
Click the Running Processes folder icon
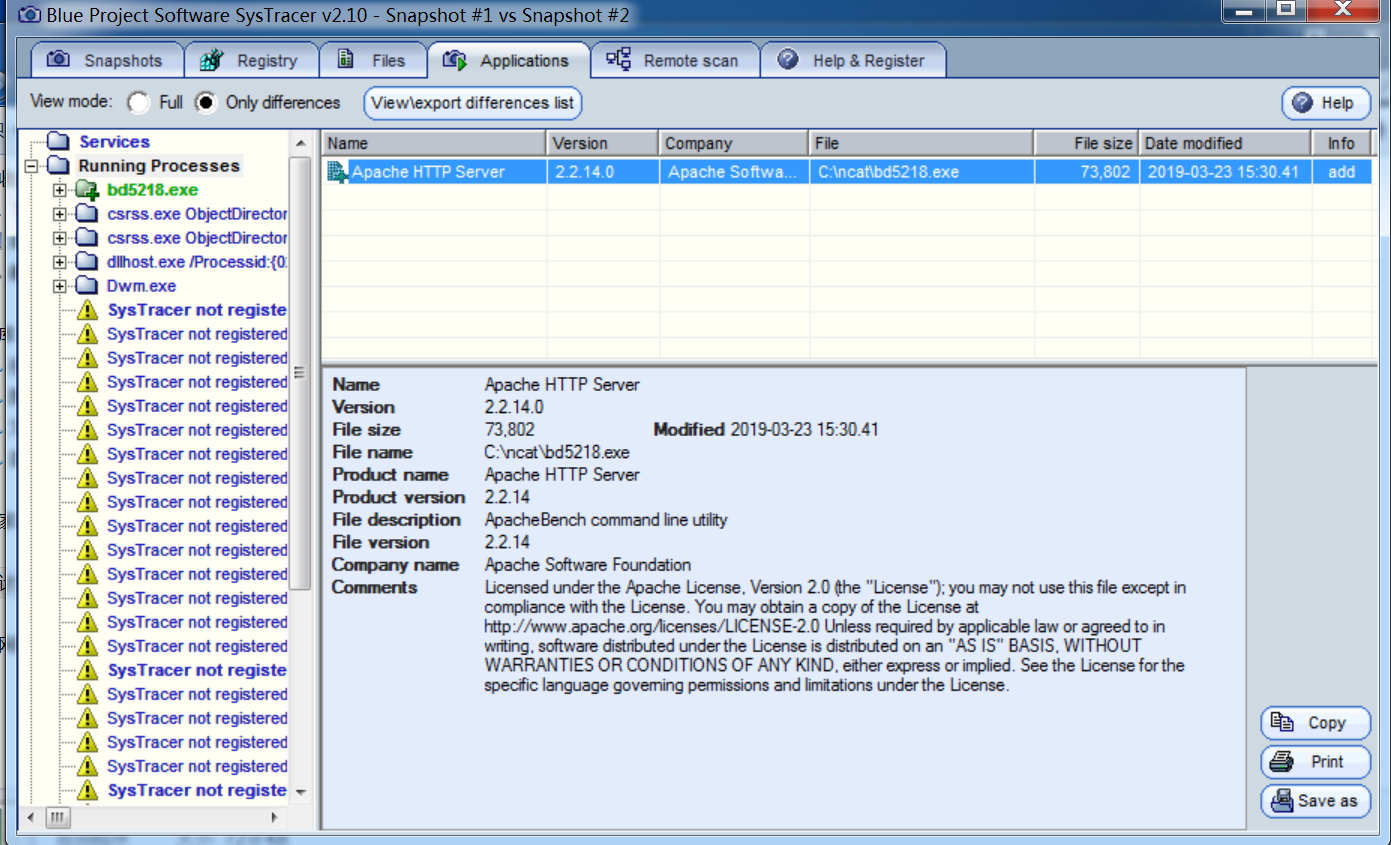pyautogui.click(x=59, y=166)
